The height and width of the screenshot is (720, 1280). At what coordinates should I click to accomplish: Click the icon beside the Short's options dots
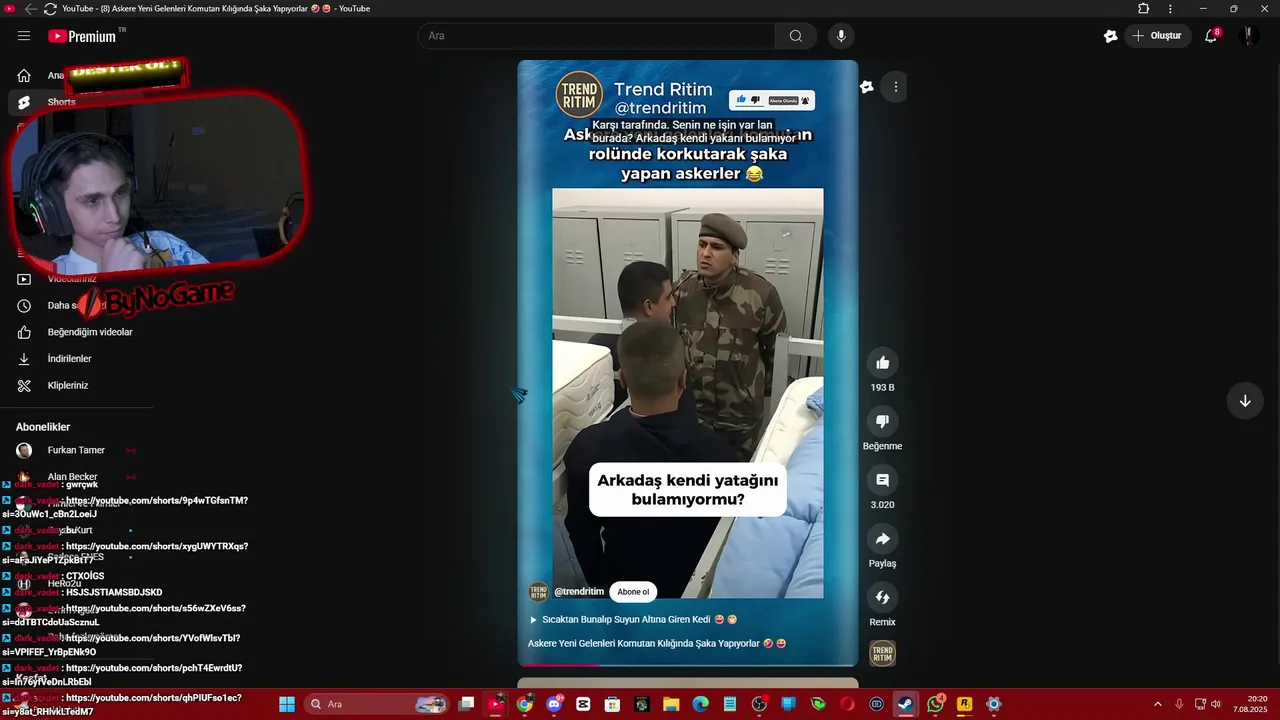click(x=867, y=87)
